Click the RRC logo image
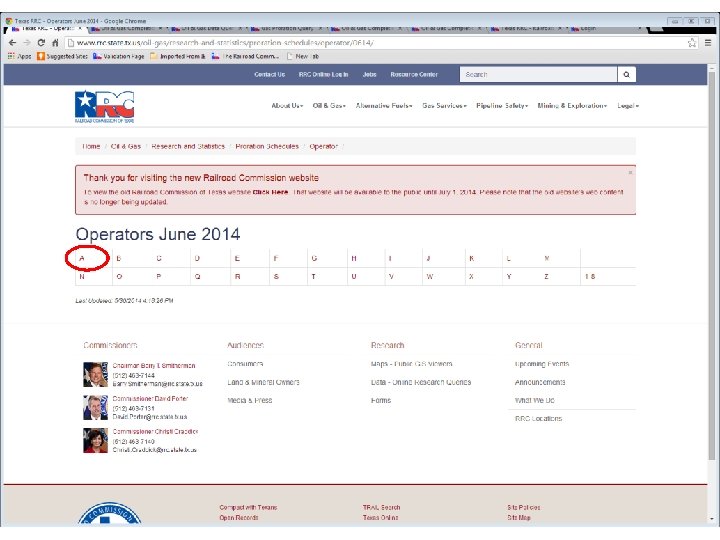This screenshot has height=540, width=720. [105, 107]
